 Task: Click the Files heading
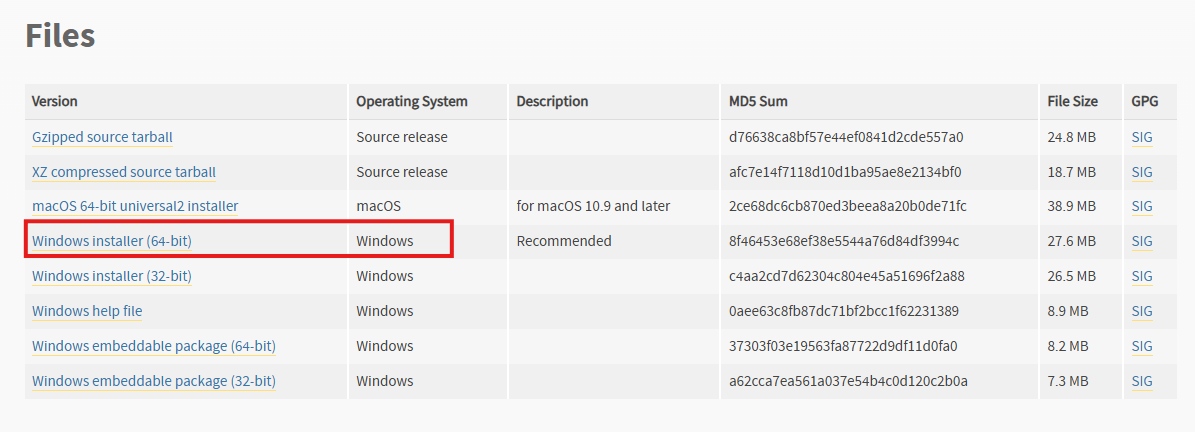click(x=60, y=35)
